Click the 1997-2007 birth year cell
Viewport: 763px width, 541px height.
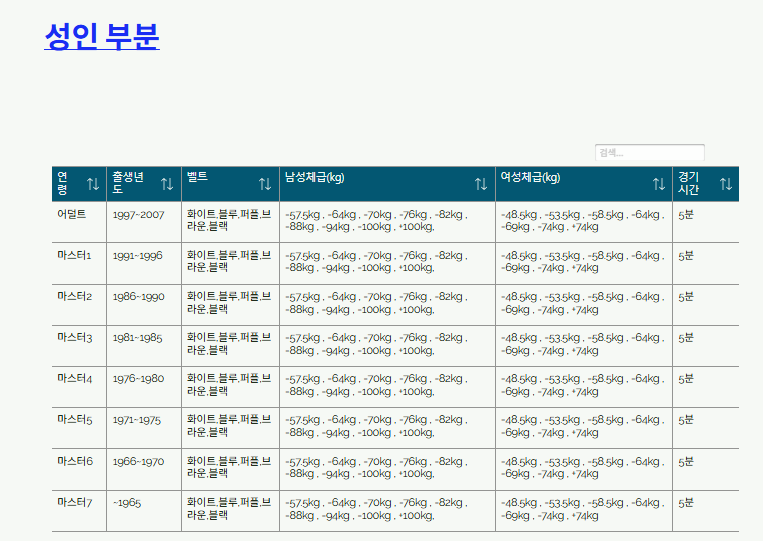tap(138, 214)
